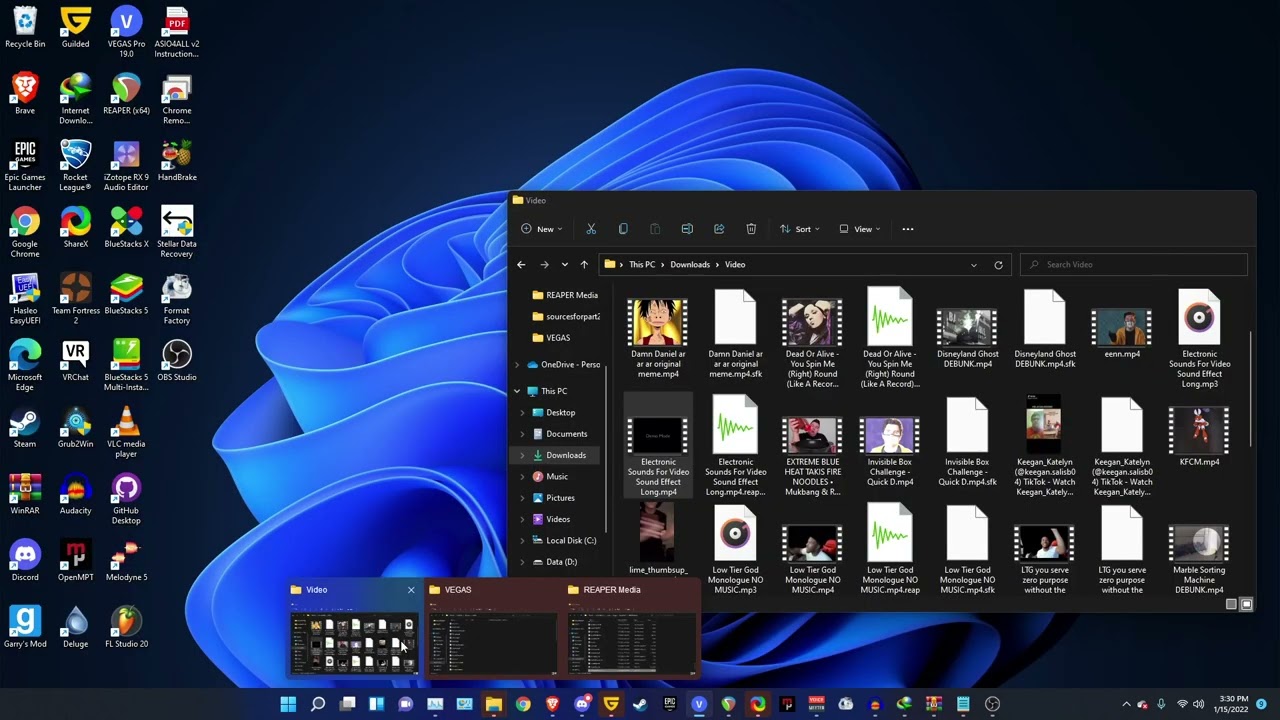The width and height of the screenshot is (1280, 720).
Task: Click the Delete trash icon in Explorer
Action: click(x=751, y=229)
